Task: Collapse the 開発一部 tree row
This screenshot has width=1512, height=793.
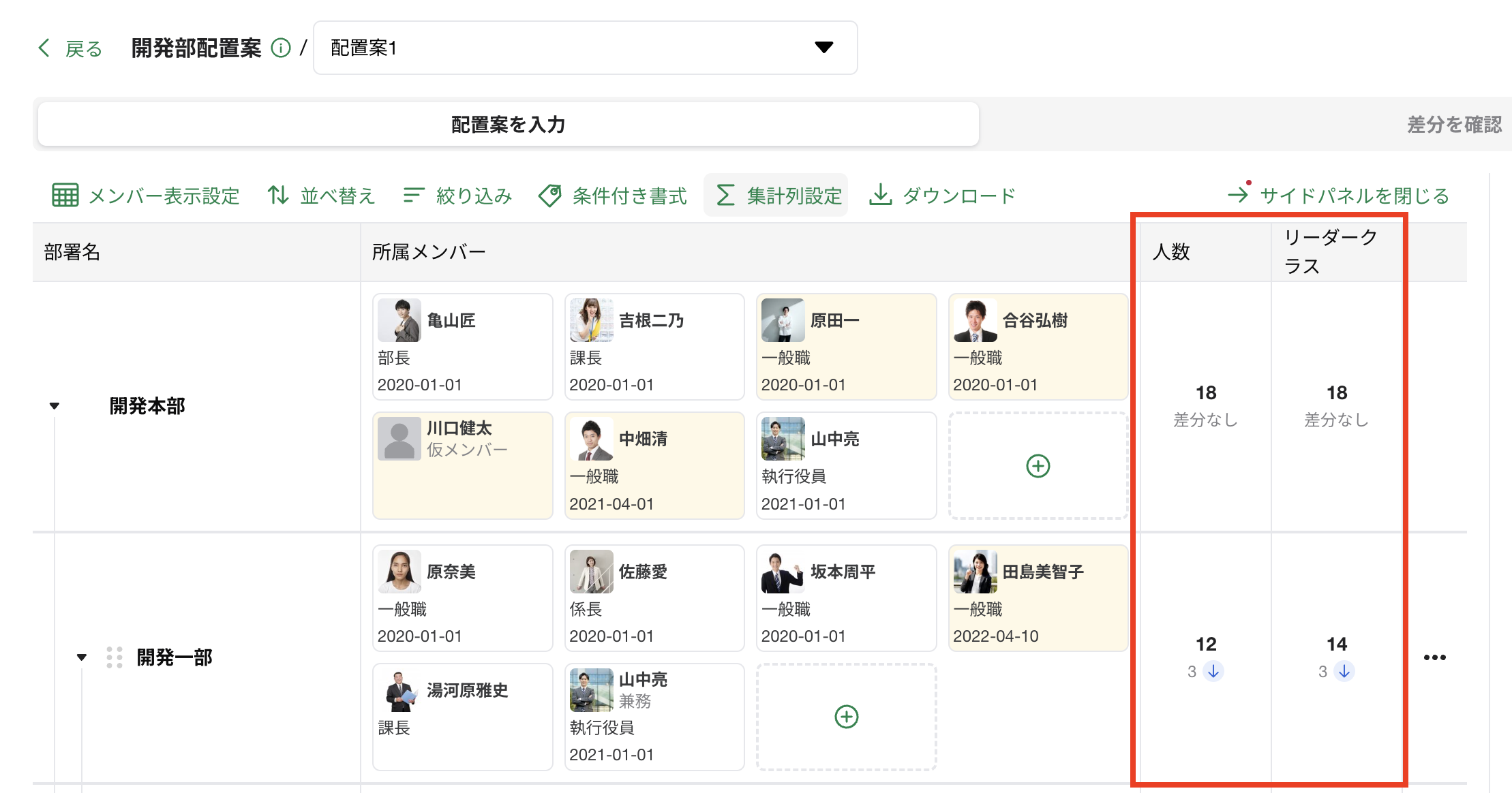Action: click(82, 657)
